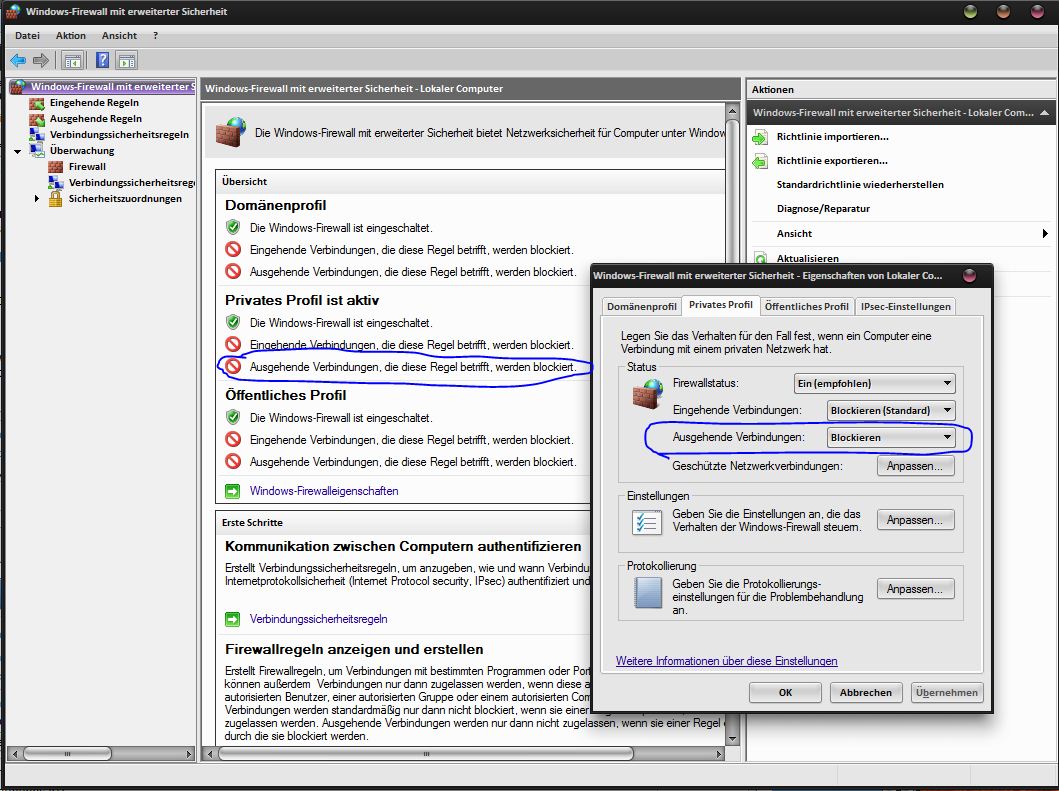This screenshot has width=1059, height=791.
Task: Open the ? help menu
Action: pos(155,36)
